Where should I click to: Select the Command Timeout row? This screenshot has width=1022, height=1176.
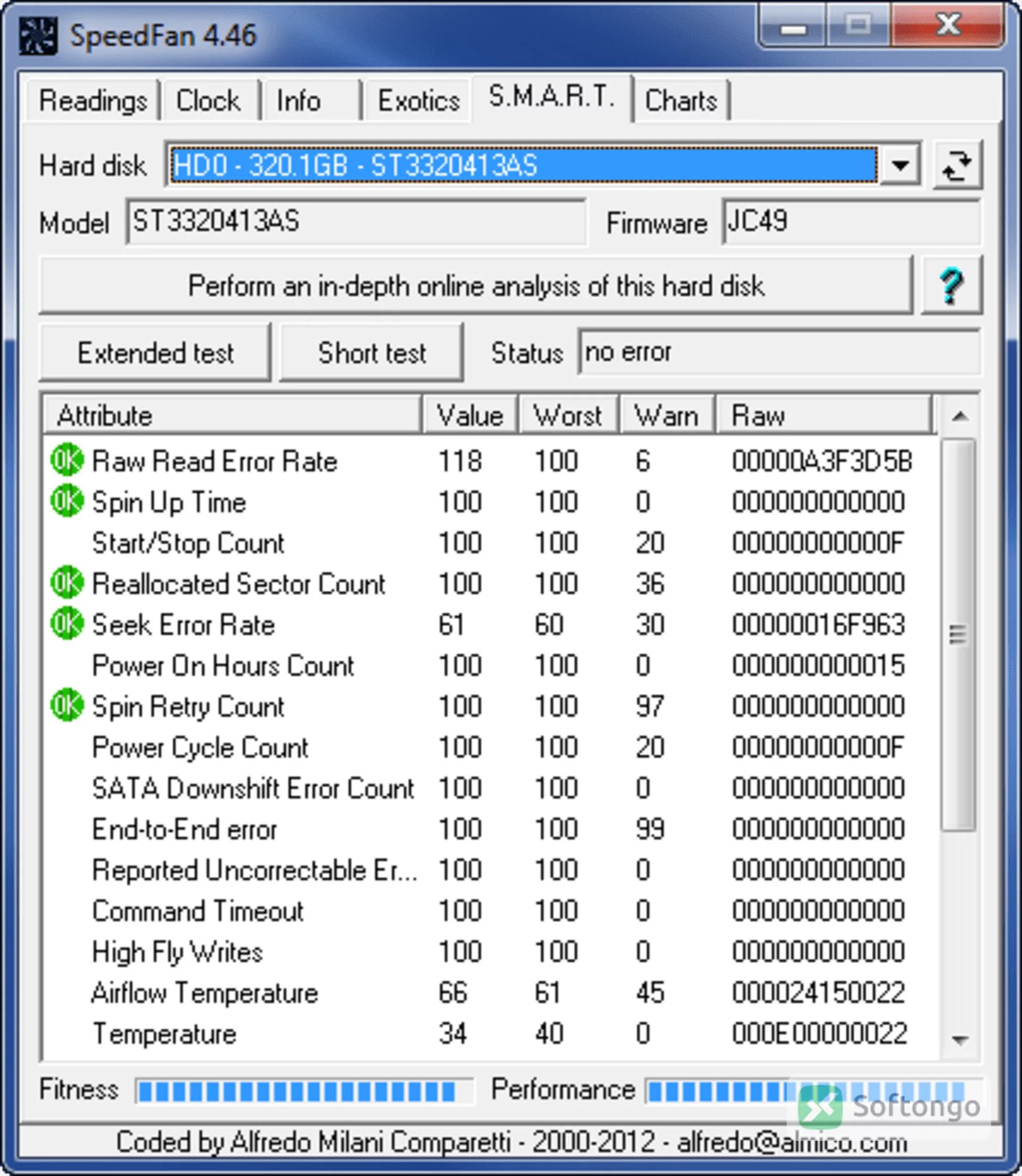click(x=490, y=910)
